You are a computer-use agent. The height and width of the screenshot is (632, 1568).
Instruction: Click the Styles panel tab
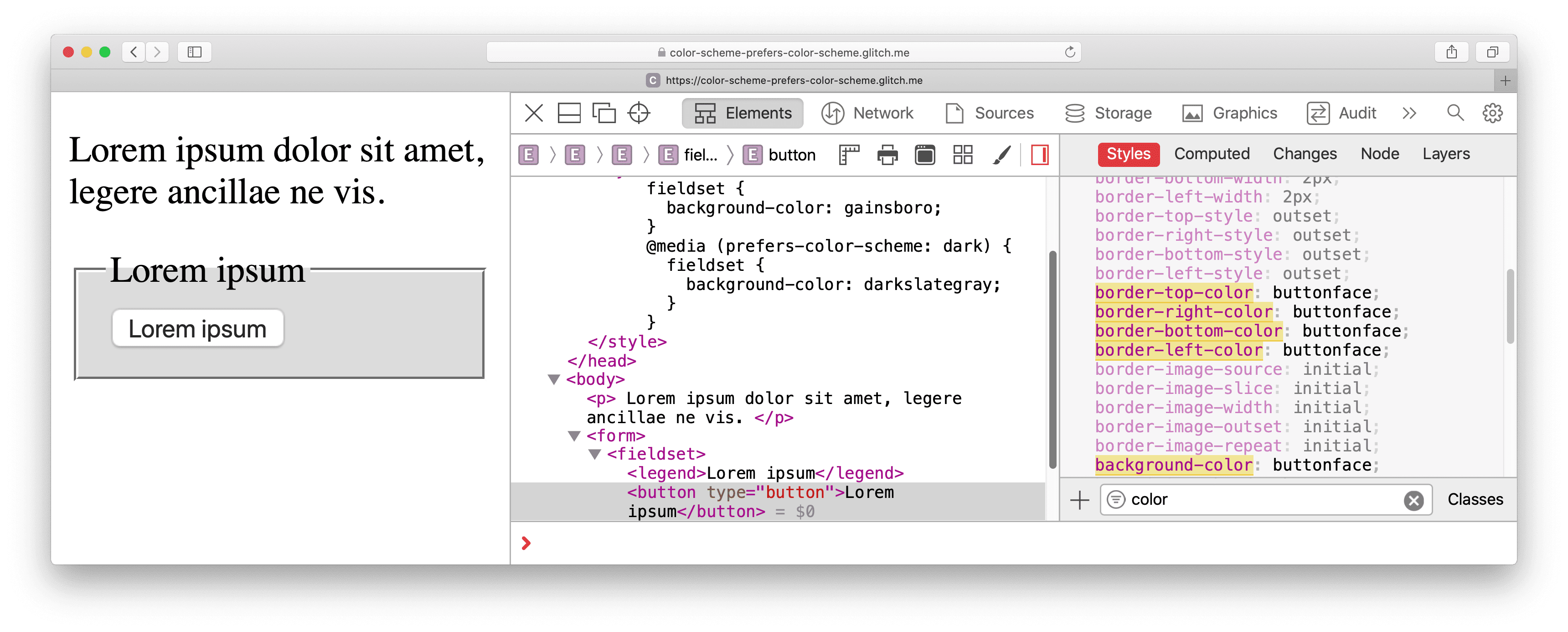click(x=1128, y=153)
